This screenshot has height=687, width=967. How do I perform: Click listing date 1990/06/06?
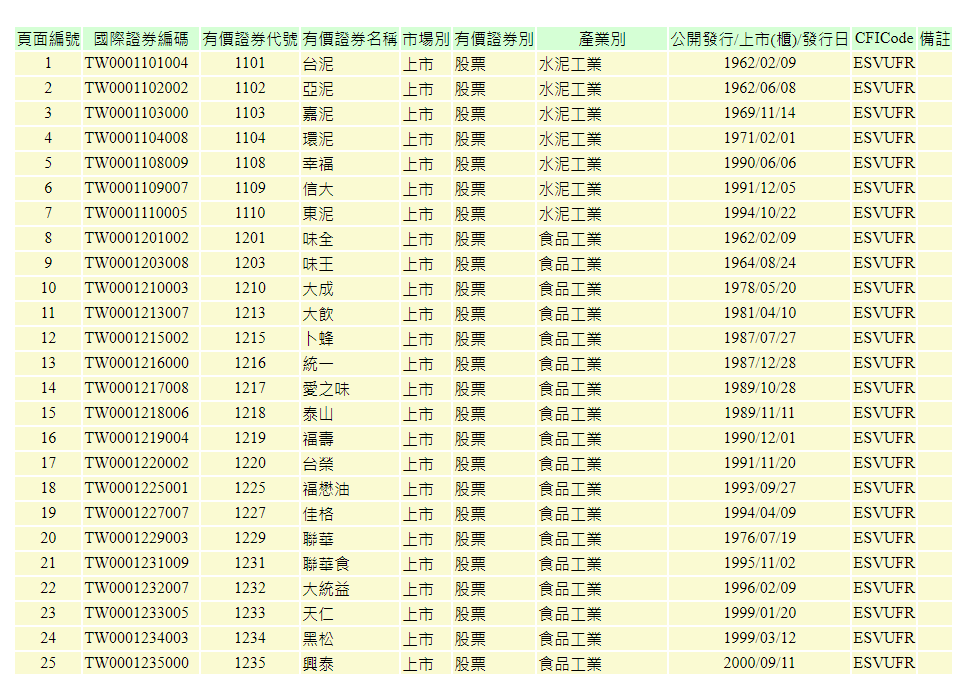coord(759,163)
